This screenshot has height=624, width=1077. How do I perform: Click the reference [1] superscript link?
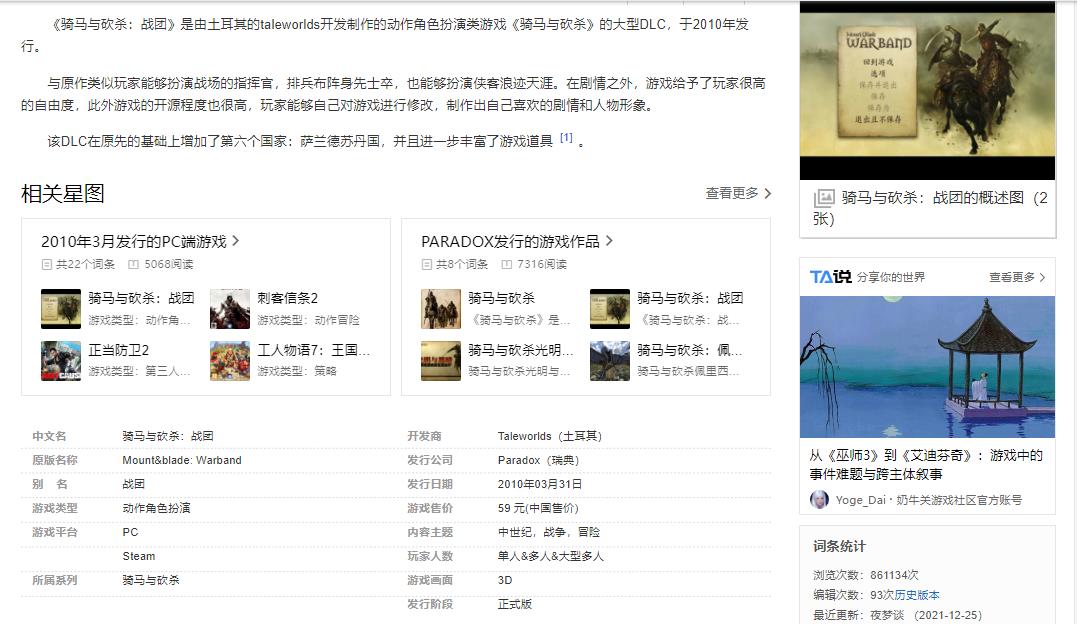[566, 137]
